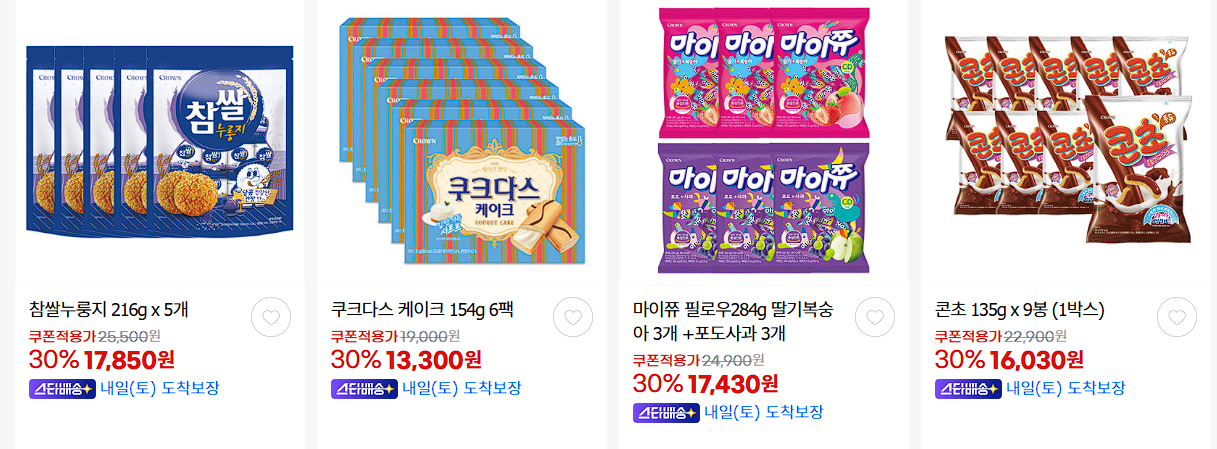This screenshot has width=1217, height=449.
Task: Click 스타배송 badge under 참쌀누룽지
Action: (62, 389)
